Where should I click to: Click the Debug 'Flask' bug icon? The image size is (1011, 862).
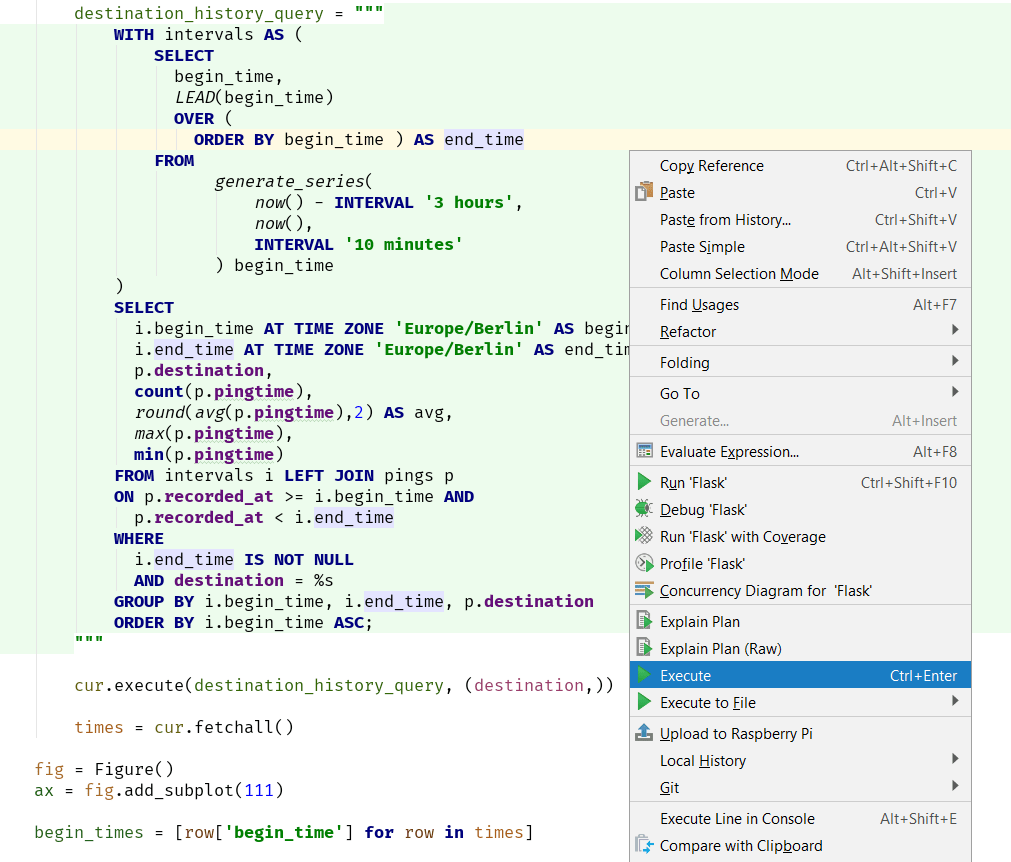[x=643, y=509]
